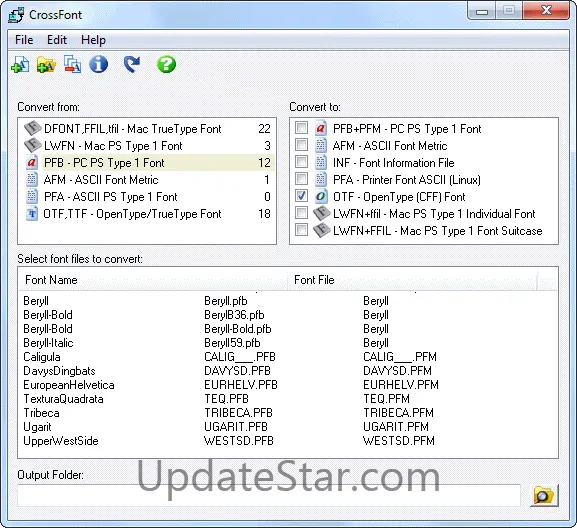577x528 pixels.
Task: Check LWFN+ffil Mac Individual Font box
Action: [301, 213]
